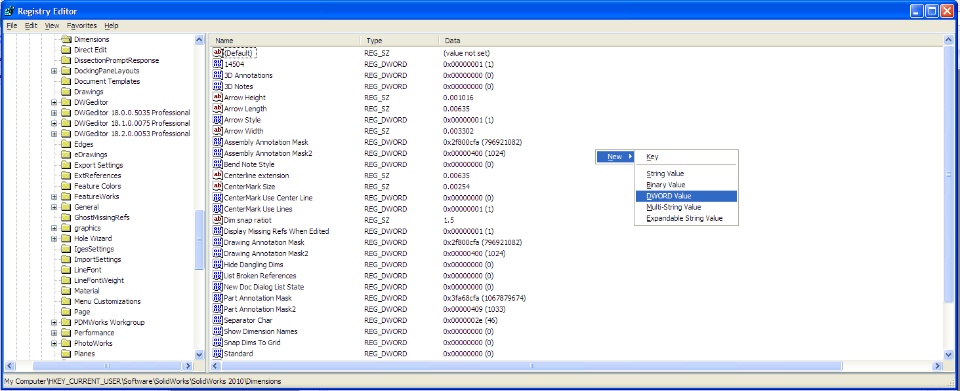Expand the Hole Wizard tree node
The height and width of the screenshot is (391, 960).
tap(54, 238)
